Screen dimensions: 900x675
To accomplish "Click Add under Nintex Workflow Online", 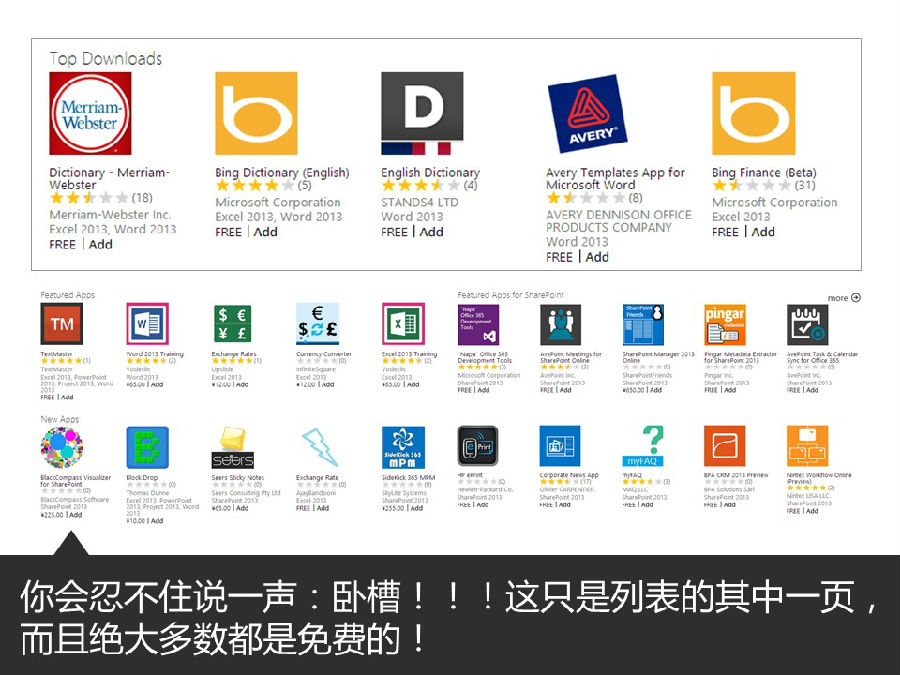I will pos(812,511).
